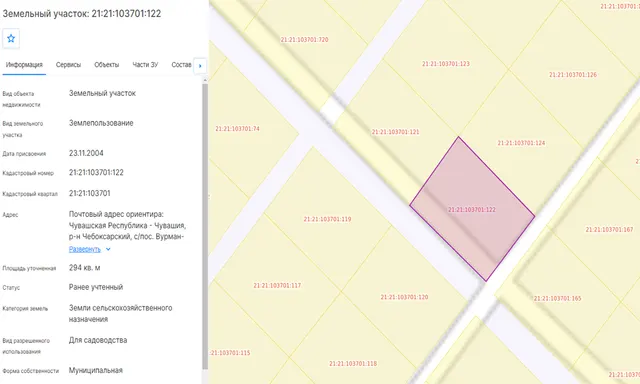Image resolution: width=640 pixels, height=384 pixels.
Task: Switch to the Сервисы tab
Action: pyautogui.click(x=68, y=65)
